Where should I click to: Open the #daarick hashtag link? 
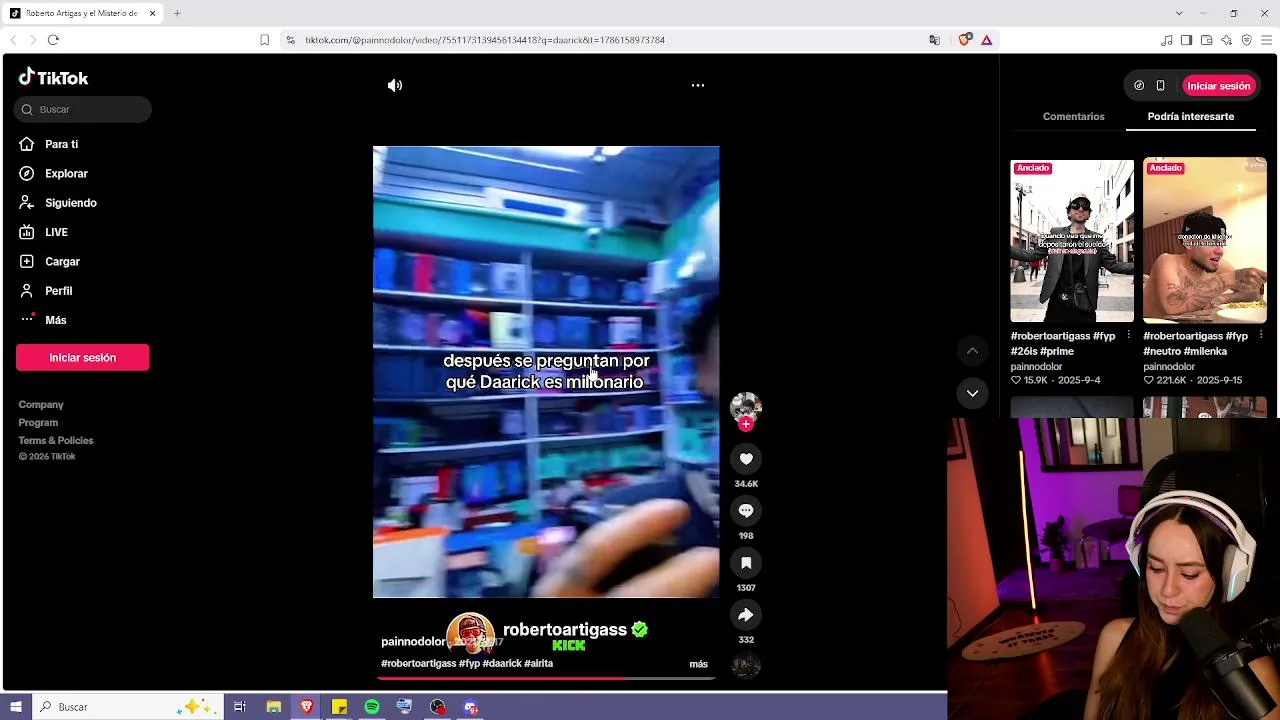point(501,664)
